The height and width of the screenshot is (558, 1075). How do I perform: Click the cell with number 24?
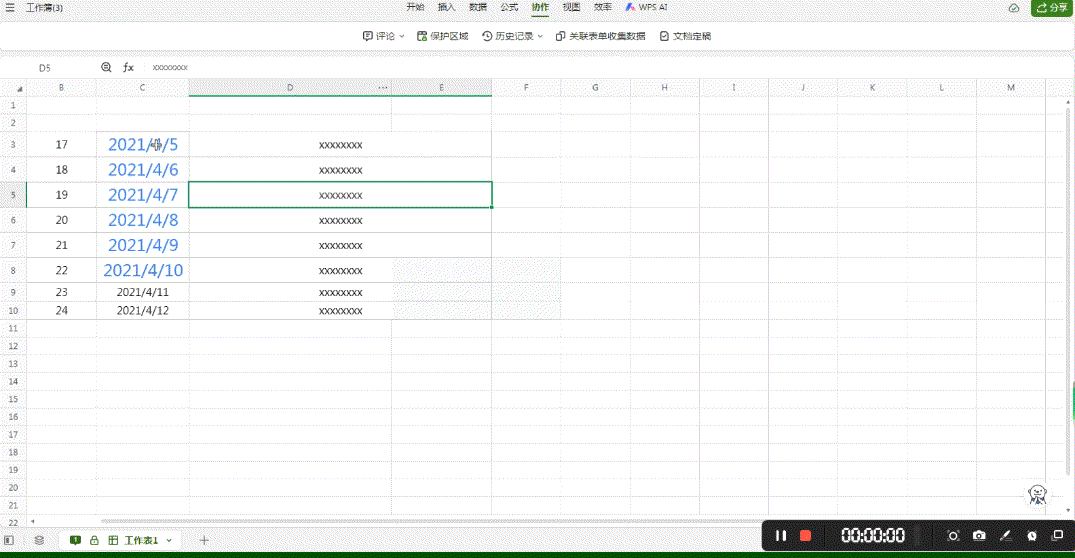(62, 311)
